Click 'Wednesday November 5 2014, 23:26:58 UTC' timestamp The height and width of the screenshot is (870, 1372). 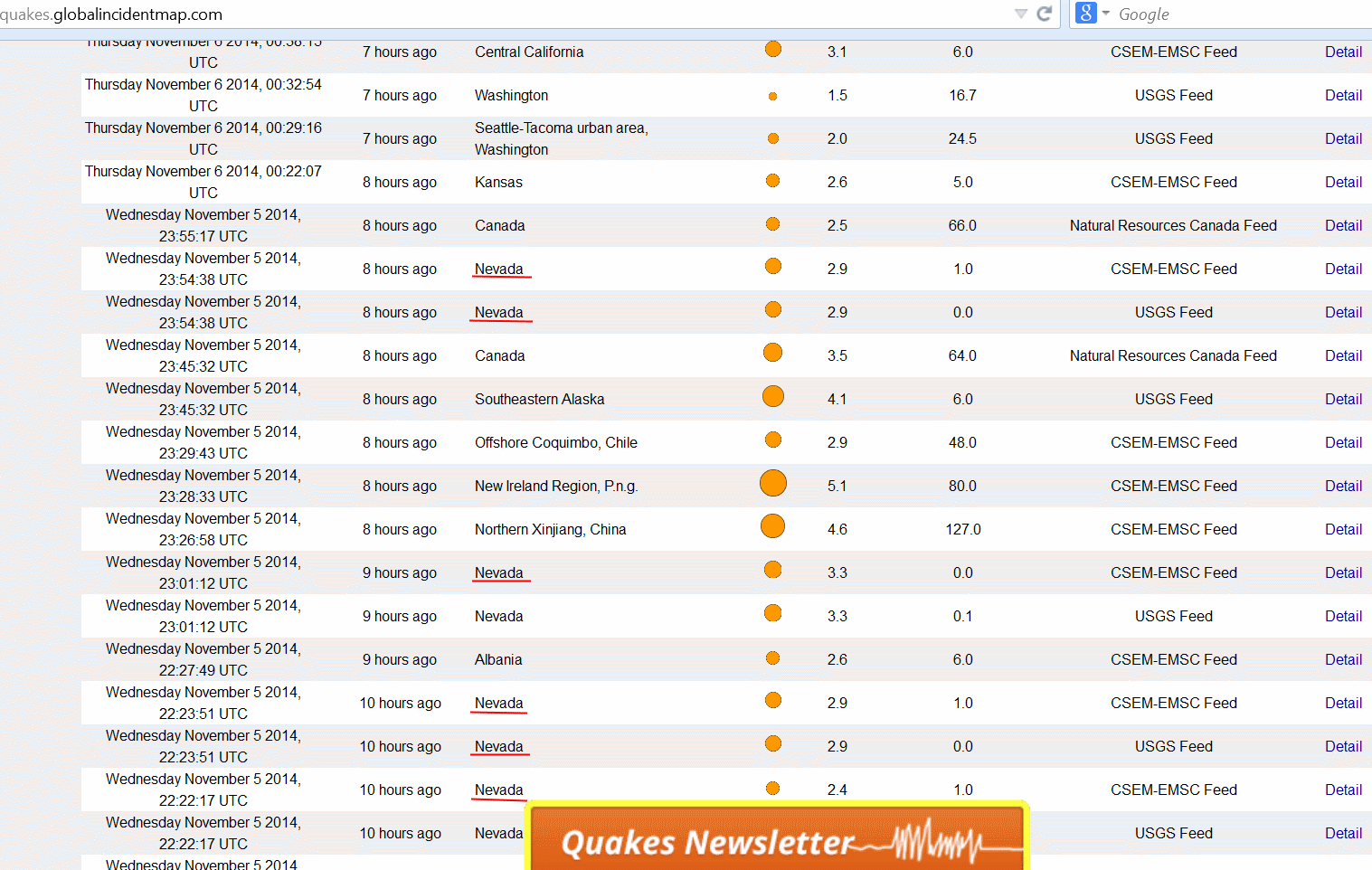pos(203,529)
